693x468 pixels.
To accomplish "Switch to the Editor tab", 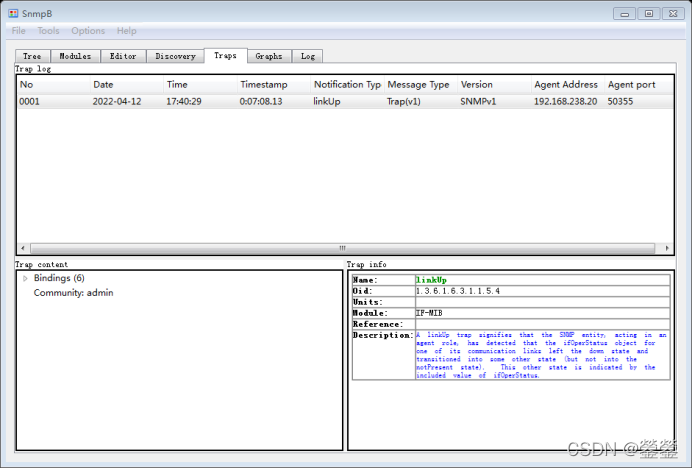I will [x=123, y=56].
